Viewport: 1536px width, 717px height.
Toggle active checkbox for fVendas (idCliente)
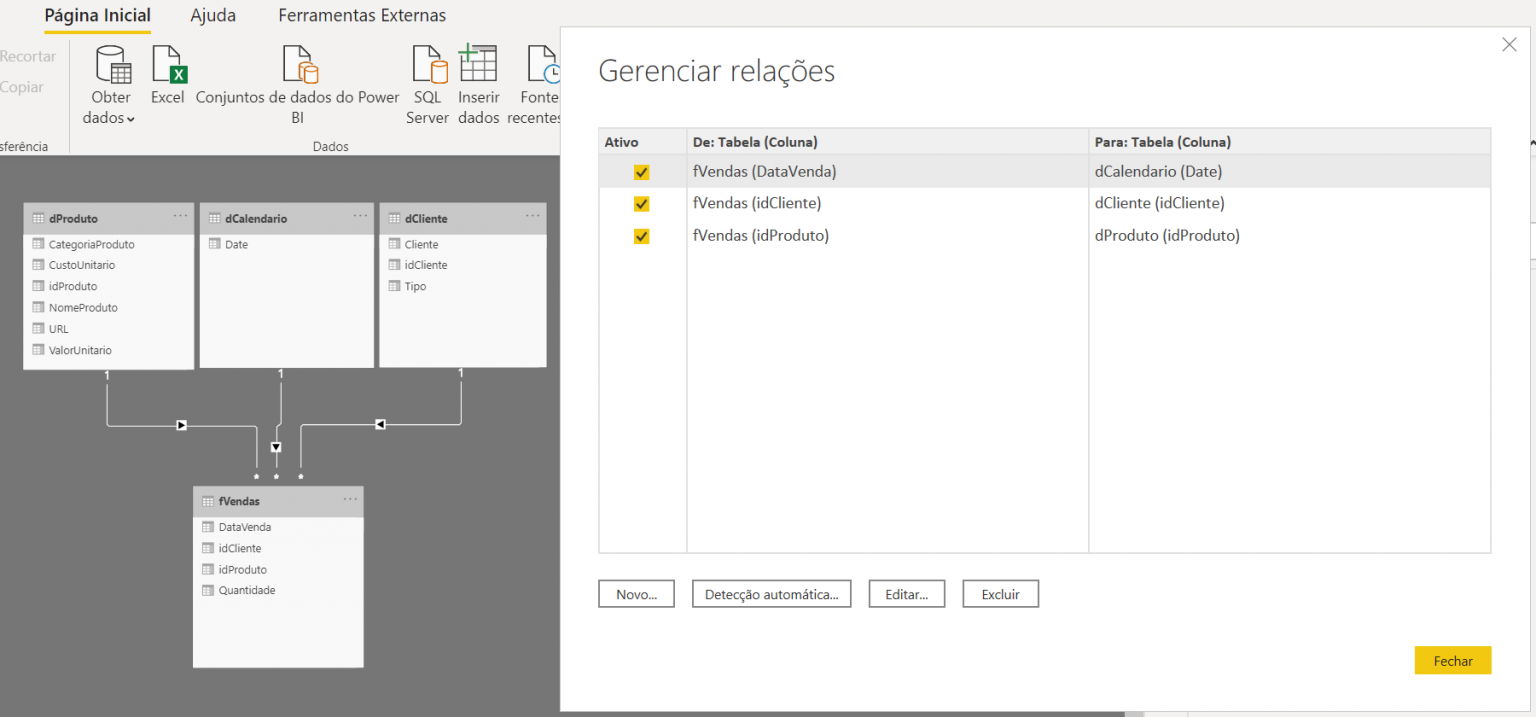click(642, 204)
